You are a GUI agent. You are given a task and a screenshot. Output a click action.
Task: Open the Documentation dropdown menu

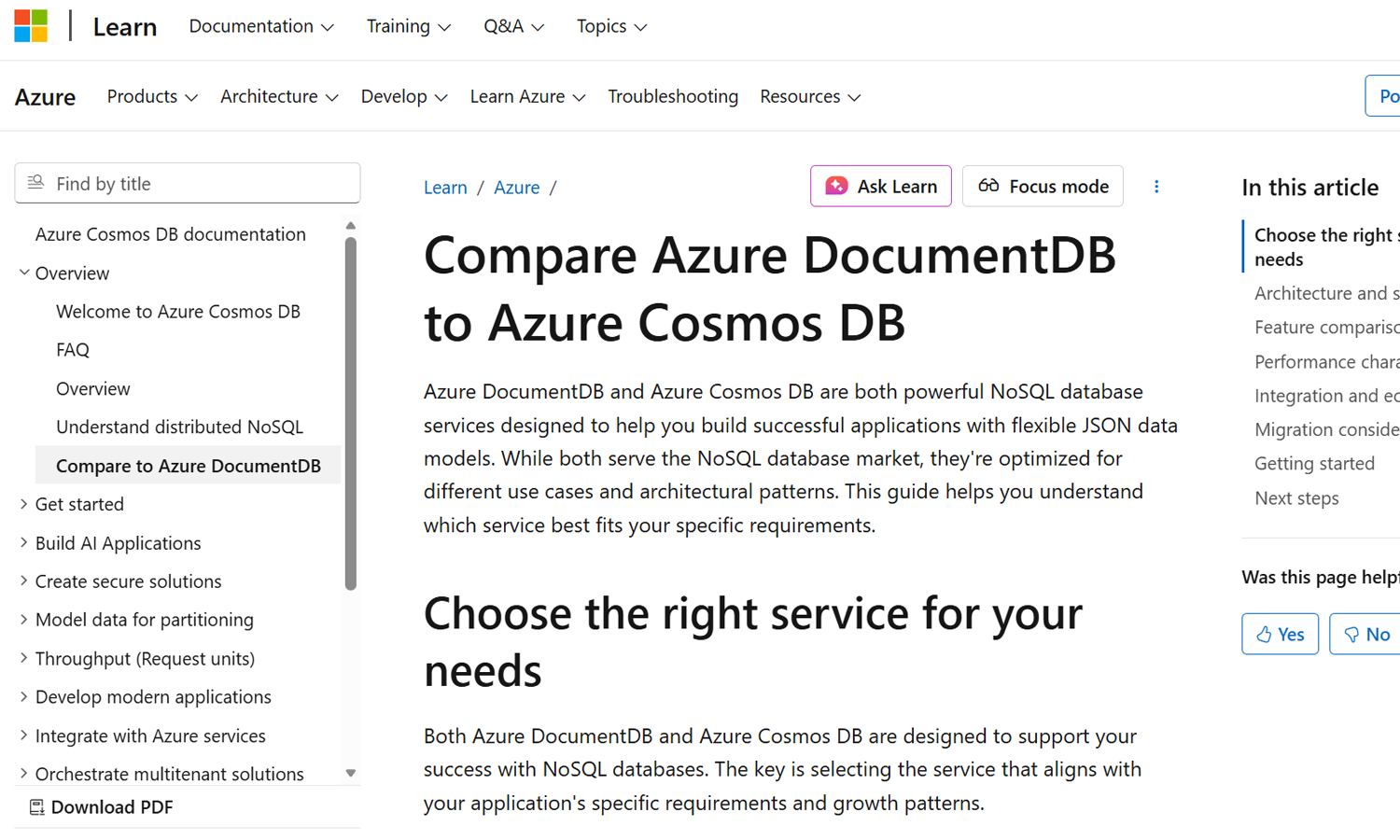(x=260, y=26)
